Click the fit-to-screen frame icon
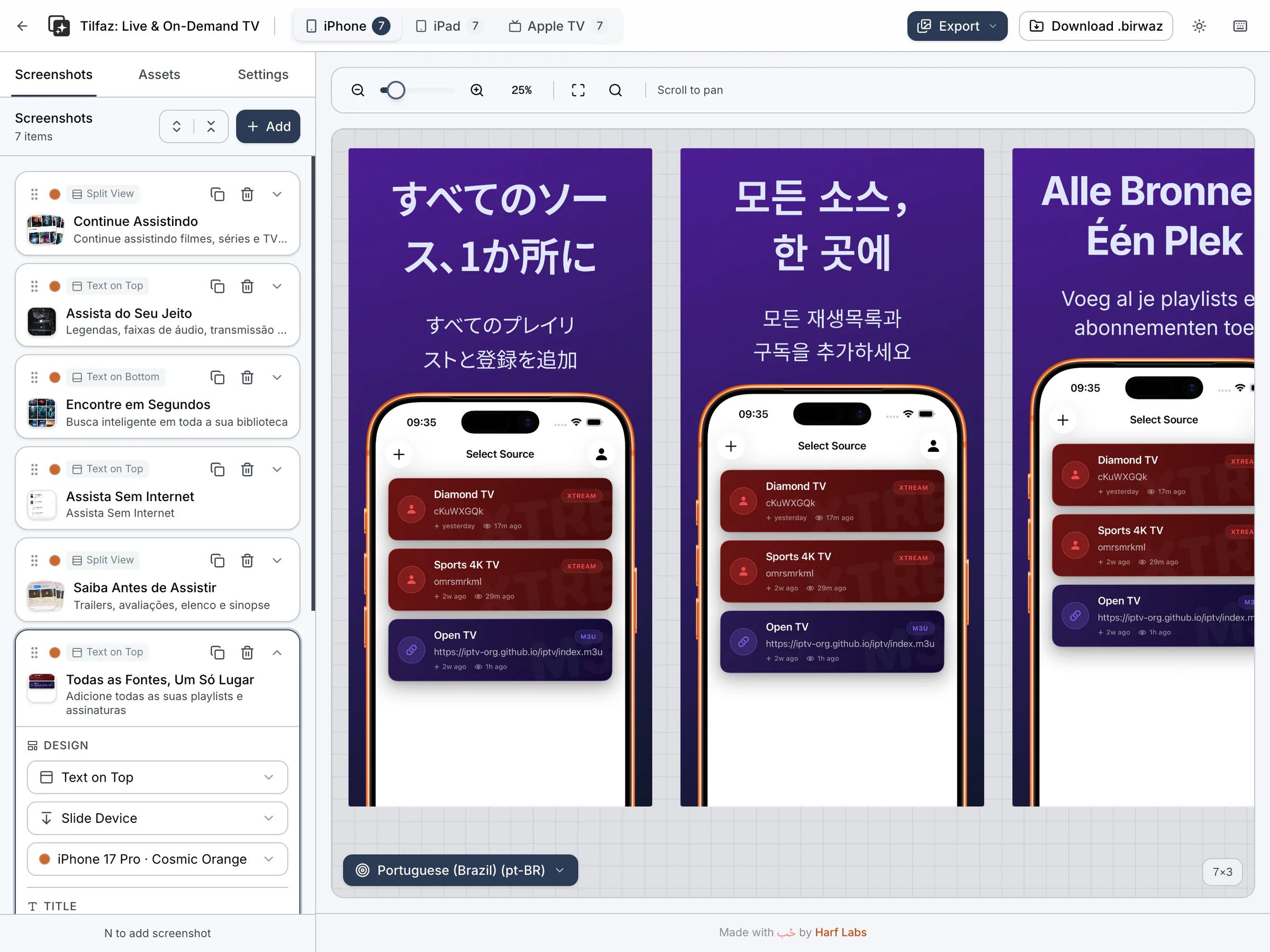Screen dimensions: 1270x952 coord(578,90)
